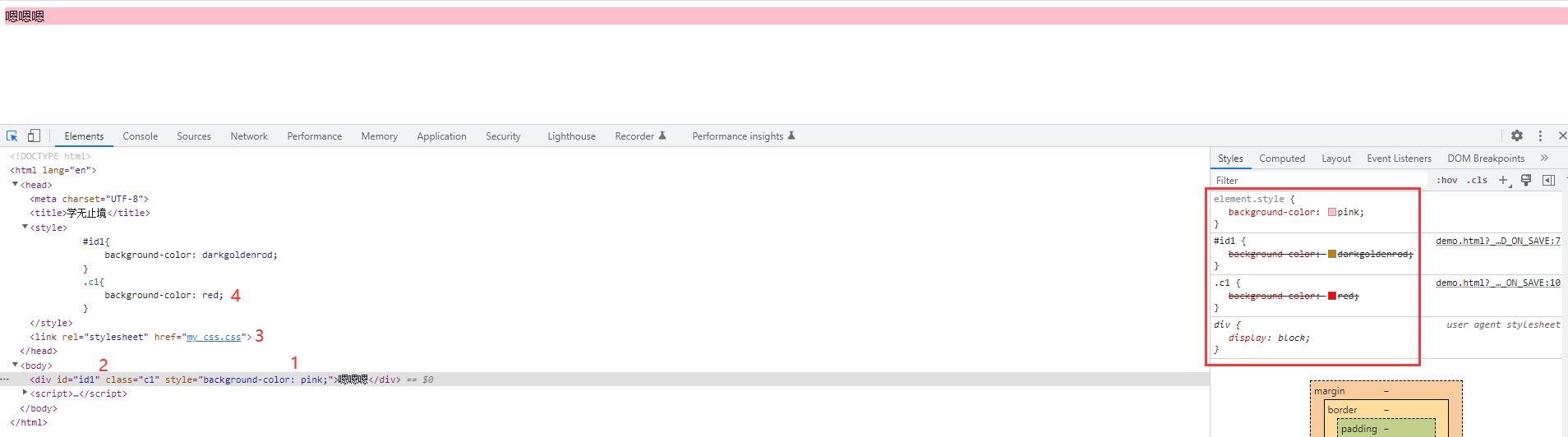Image resolution: width=1568 pixels, height=437 pixels.
Task: Click the closing body tag
Action: (x=39, y=408)
